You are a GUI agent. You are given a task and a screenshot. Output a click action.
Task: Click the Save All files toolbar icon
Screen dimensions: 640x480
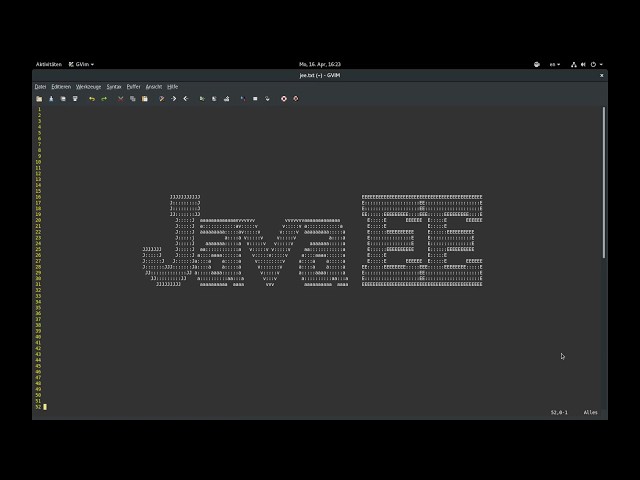point(63,99)
